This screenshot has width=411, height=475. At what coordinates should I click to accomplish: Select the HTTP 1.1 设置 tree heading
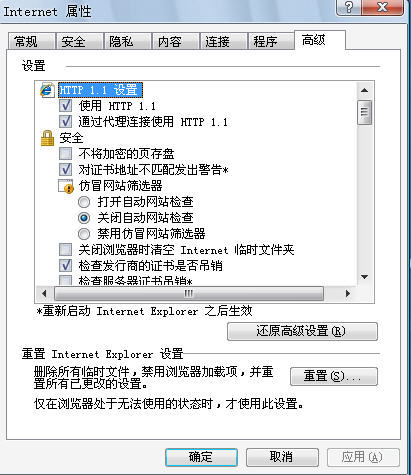pos(100,90)
